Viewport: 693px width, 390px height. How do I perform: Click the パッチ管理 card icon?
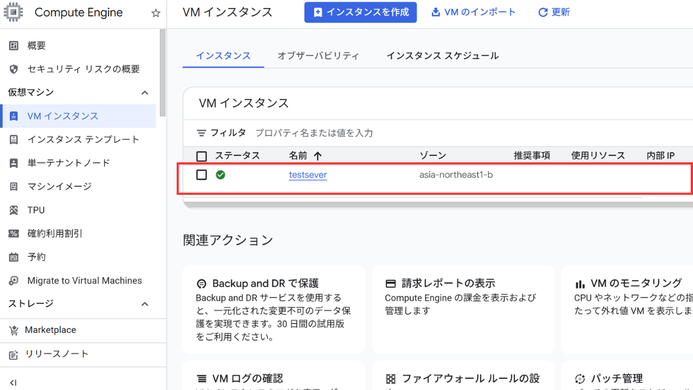click(x=580, y=379)
